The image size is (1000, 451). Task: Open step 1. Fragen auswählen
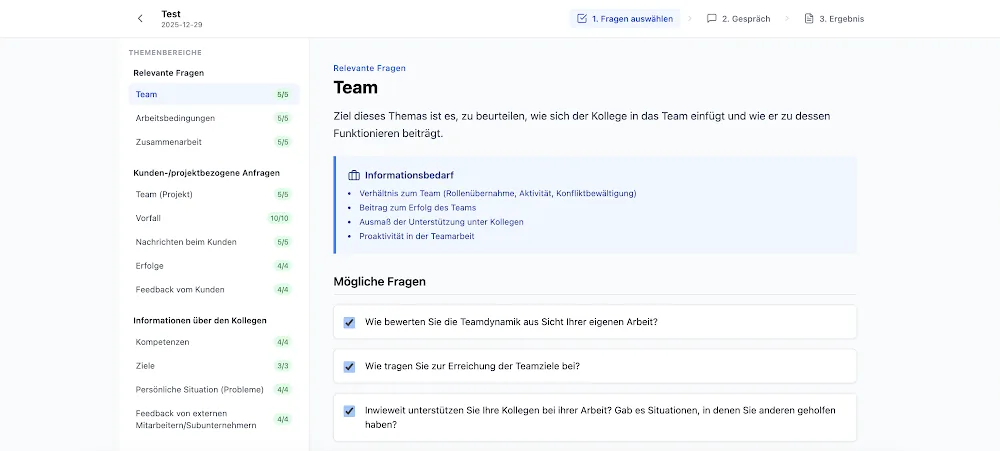click(625, 18)
